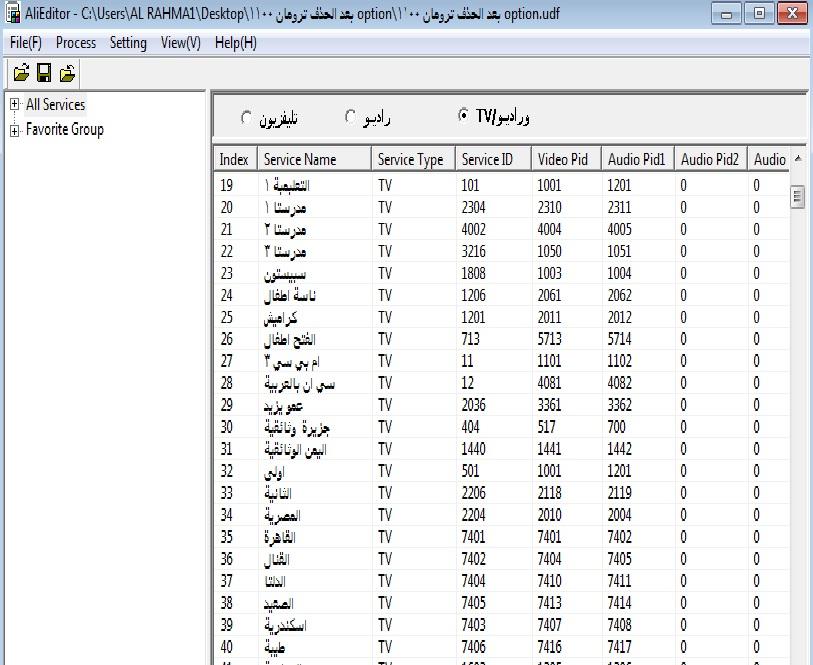Open the Help(H) menu
This screenshot has width=813, height=665.
pyautogui.click(x=236, y=43)
